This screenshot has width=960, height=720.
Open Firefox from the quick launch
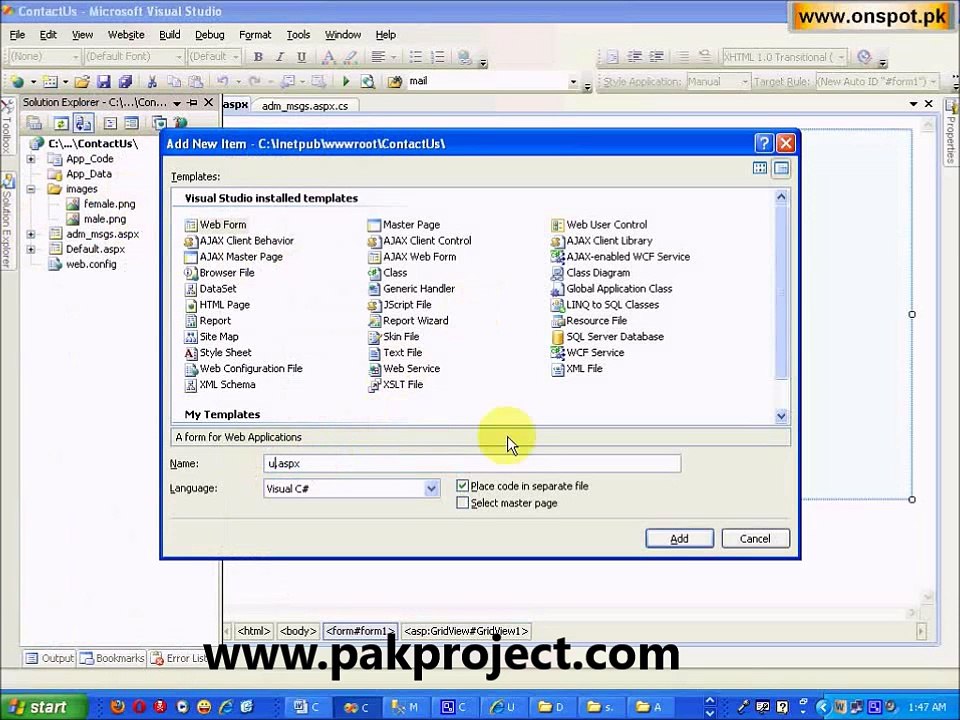118,707
